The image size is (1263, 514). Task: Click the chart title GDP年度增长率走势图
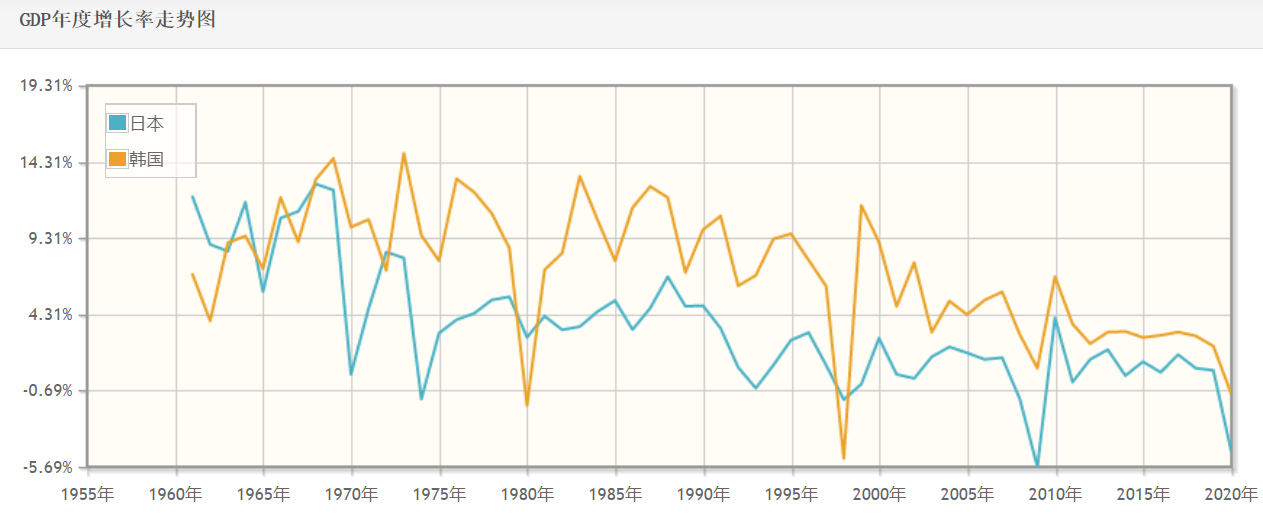tap(118, 21)
